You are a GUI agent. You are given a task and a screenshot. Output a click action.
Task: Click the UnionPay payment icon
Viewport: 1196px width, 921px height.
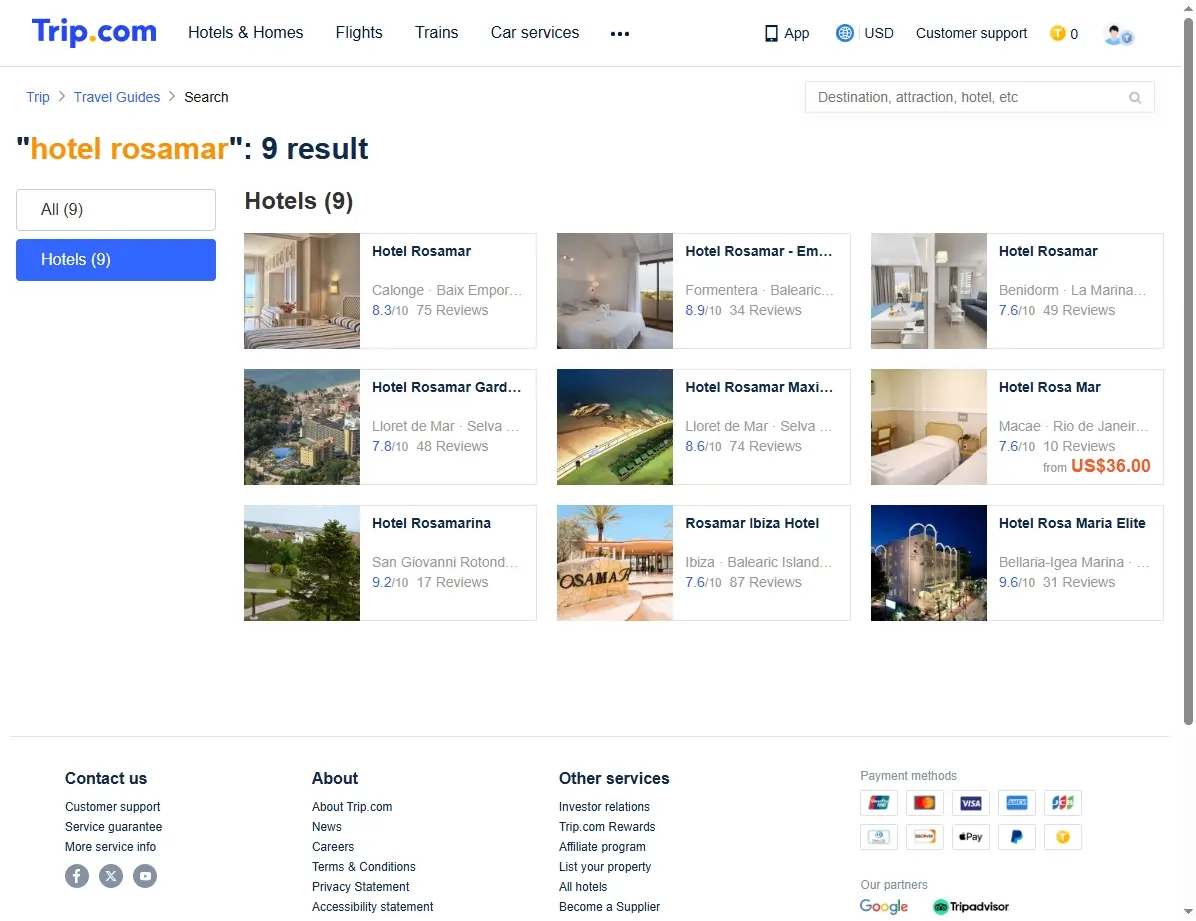point(879,803)
